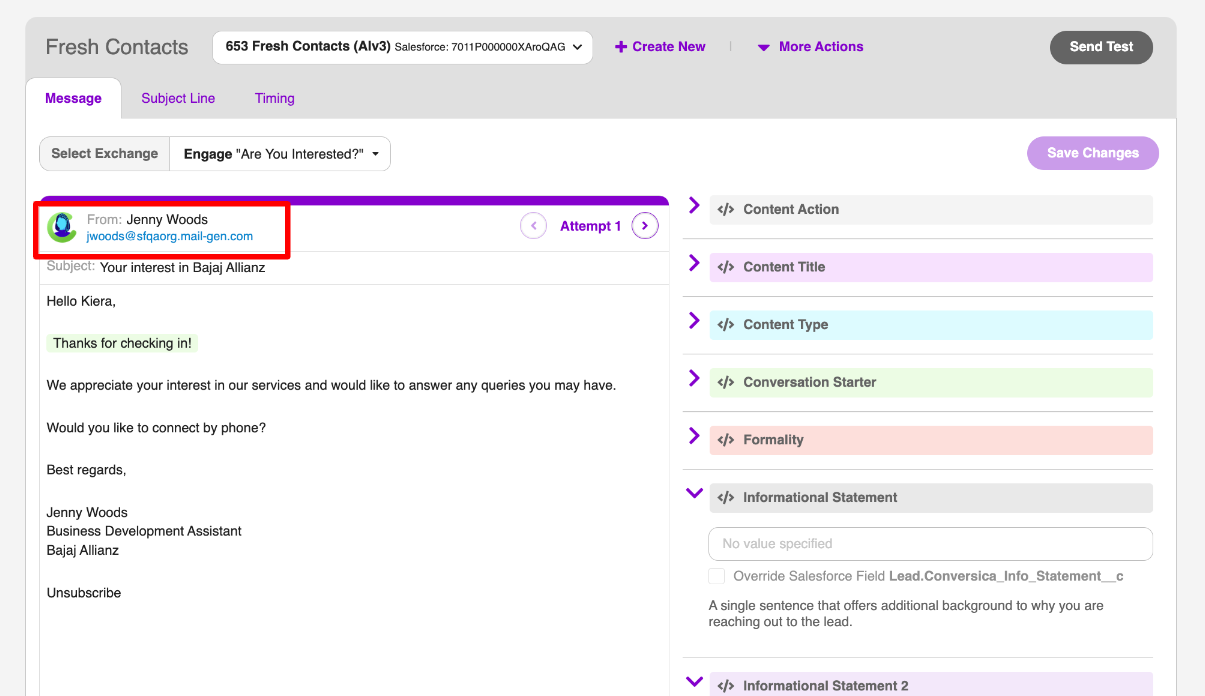Click code icon on Formality row

click(x=726, y=440)
